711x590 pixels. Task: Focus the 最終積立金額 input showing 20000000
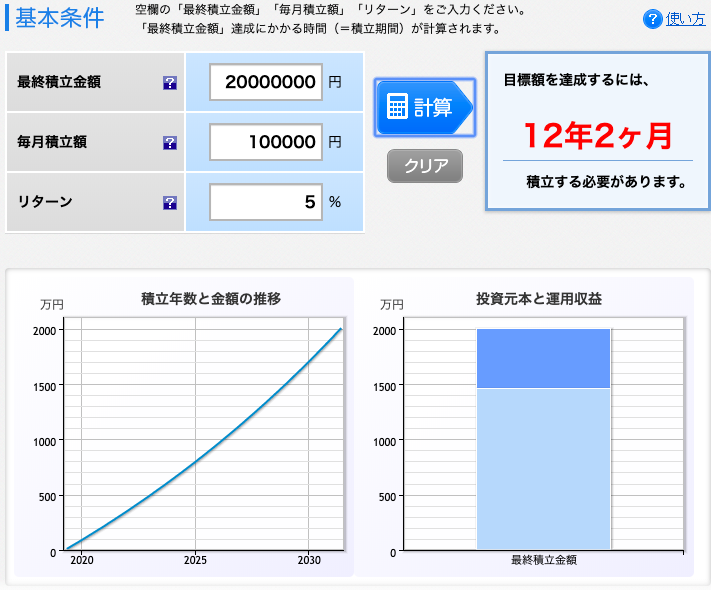(266, 82)
